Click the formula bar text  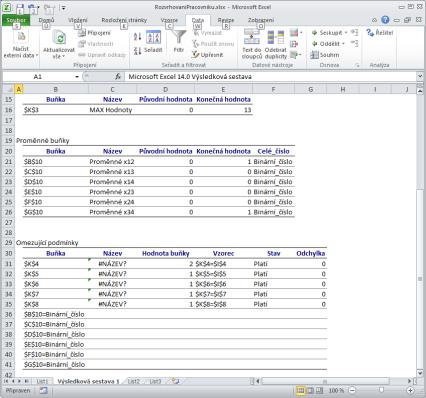(190, 77)
